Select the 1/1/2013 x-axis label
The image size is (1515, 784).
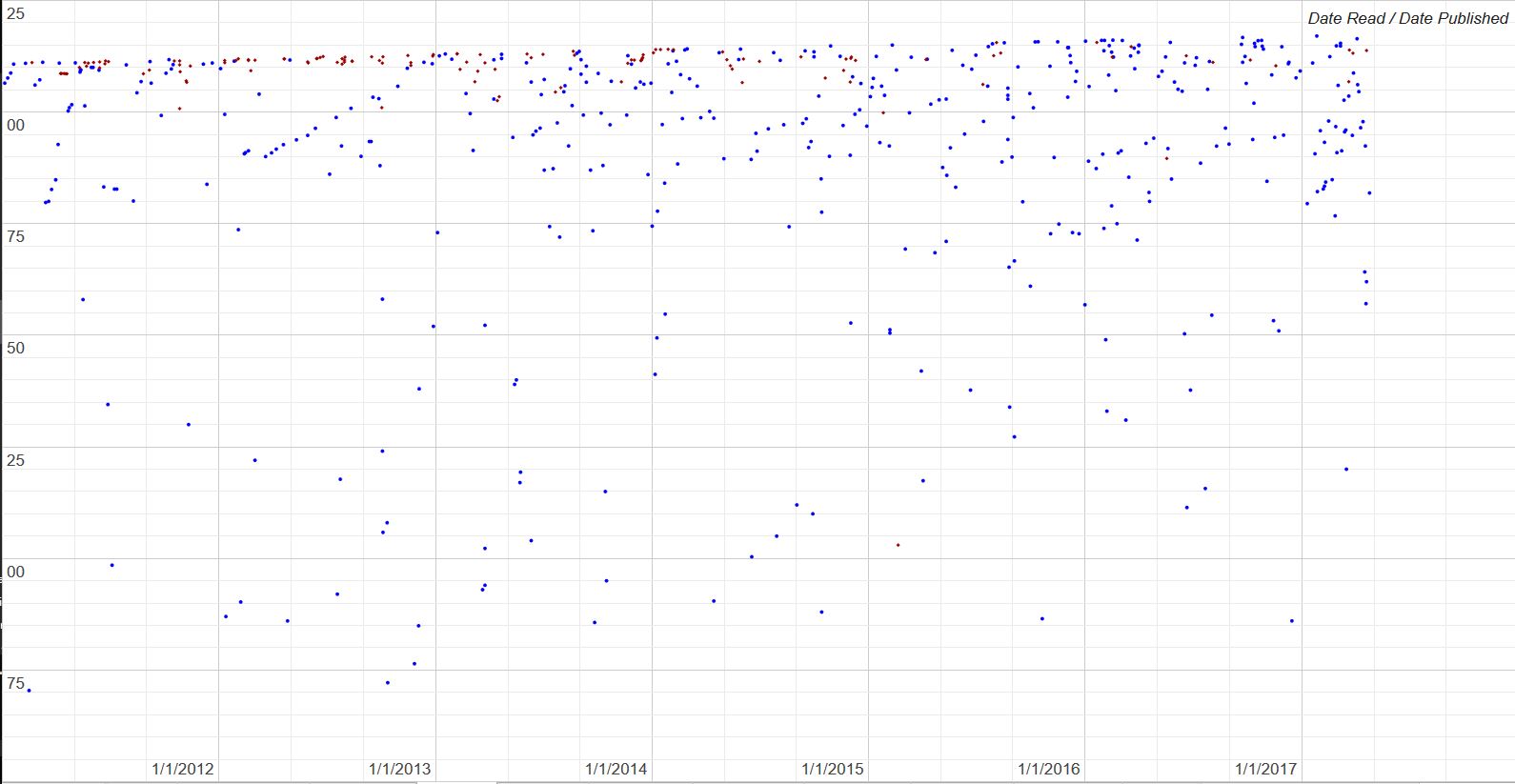pyautogui.click(x=399, y=769)
